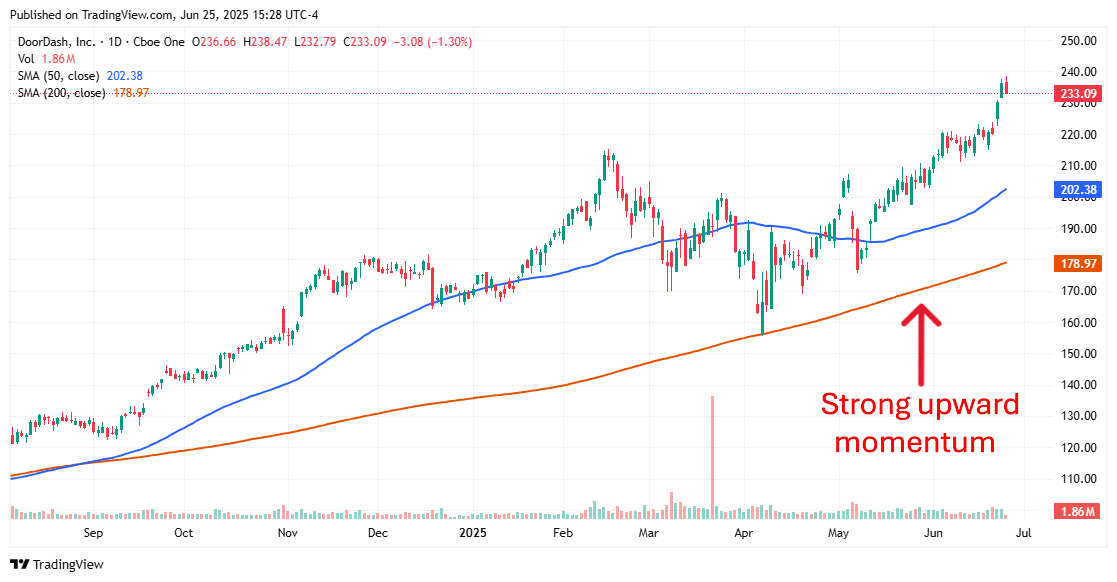The height and width of the screenshot is (582, 1117).
Task: Click the 160.00 price axis label
Action: pos(1079,322)
